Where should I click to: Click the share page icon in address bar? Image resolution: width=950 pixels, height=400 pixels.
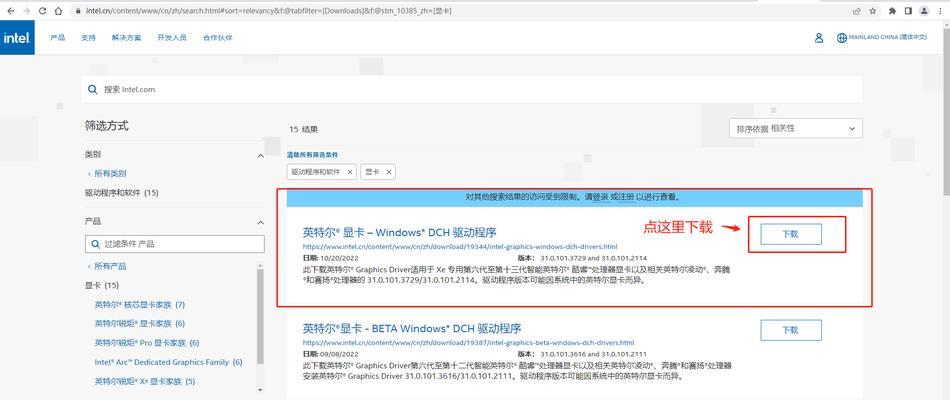click(x=857, y=11)
